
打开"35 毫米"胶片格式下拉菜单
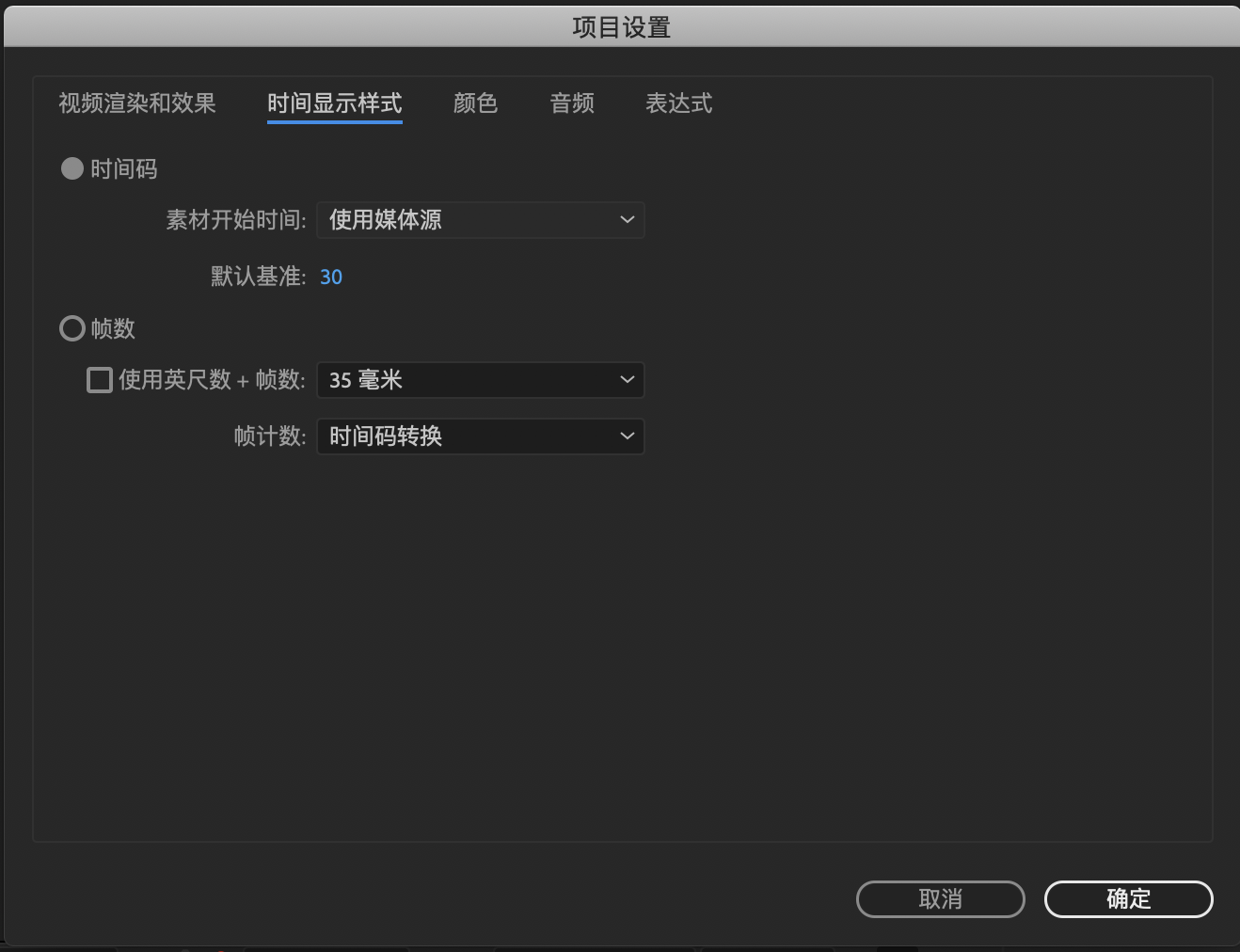480,380
